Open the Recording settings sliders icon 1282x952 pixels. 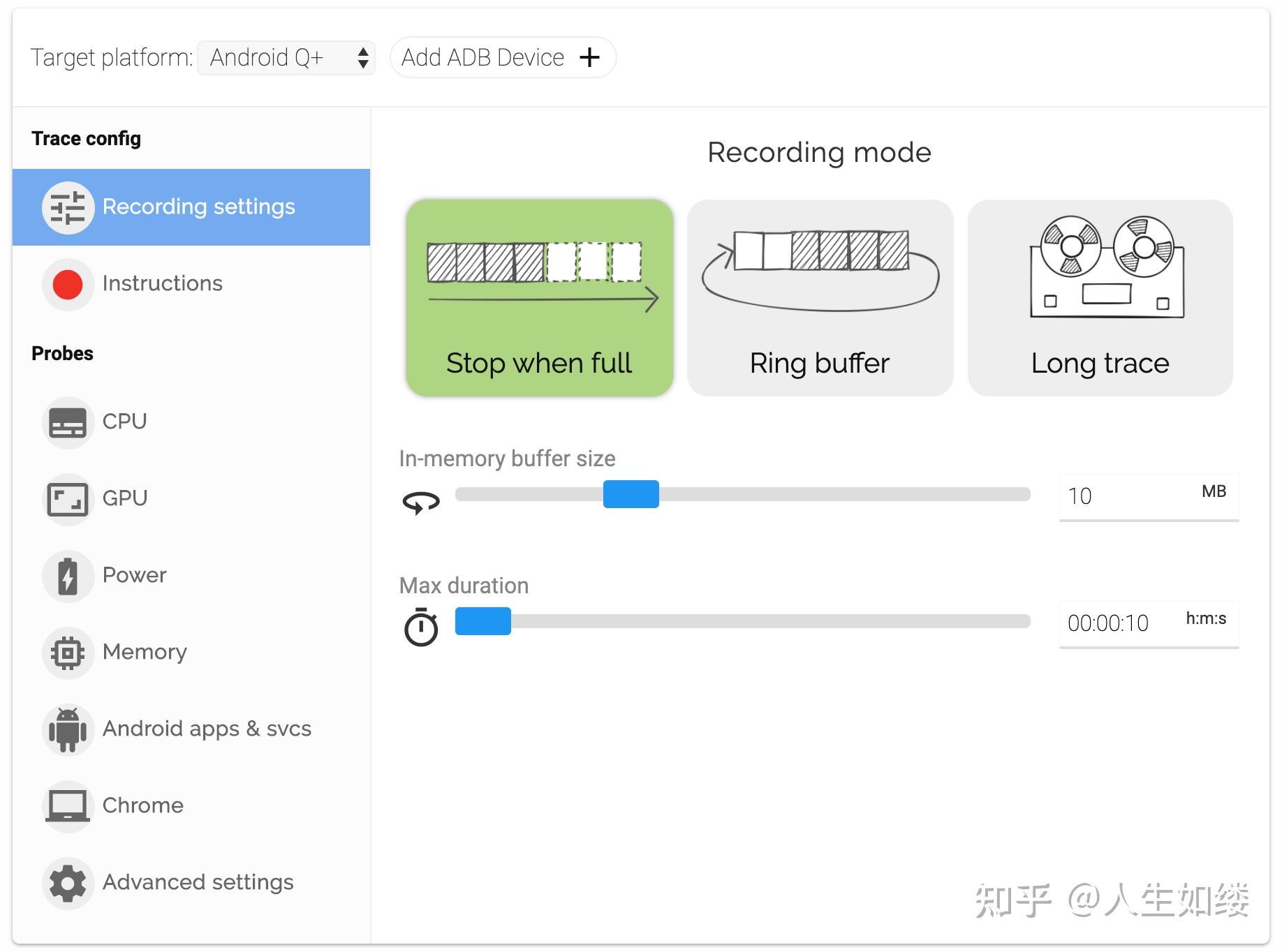tap(68, 207)
